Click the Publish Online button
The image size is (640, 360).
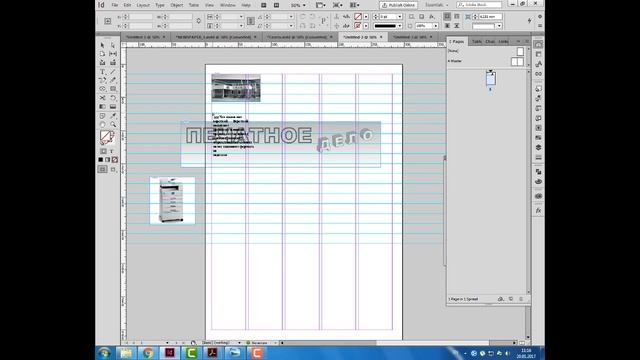398,5
